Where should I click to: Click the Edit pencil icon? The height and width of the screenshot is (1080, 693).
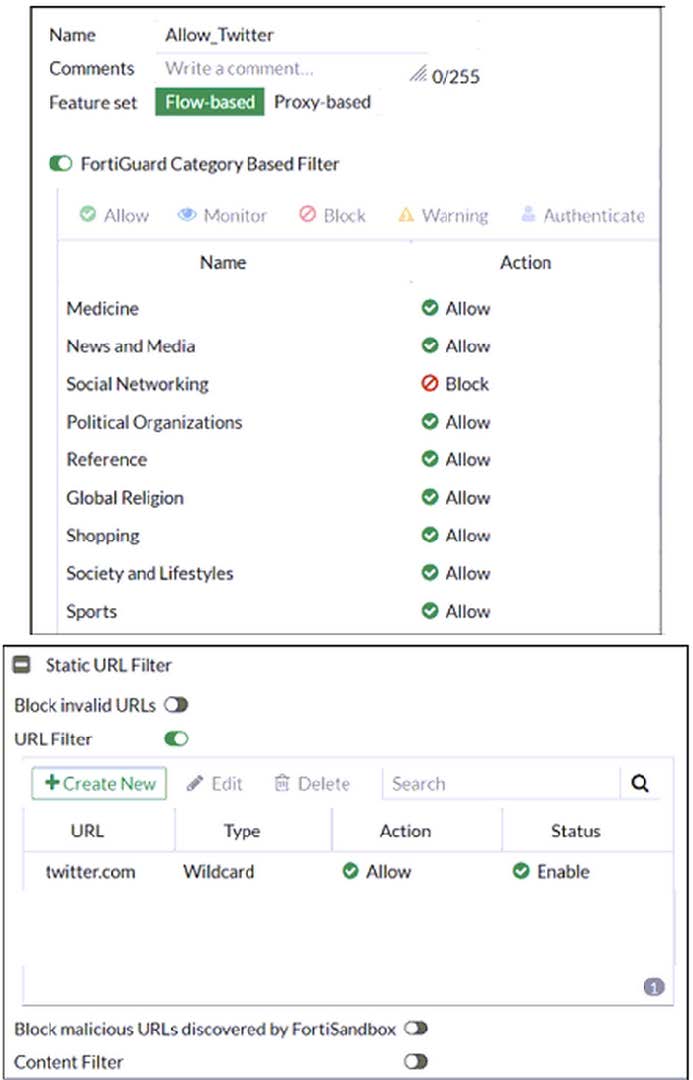[196, 784]
